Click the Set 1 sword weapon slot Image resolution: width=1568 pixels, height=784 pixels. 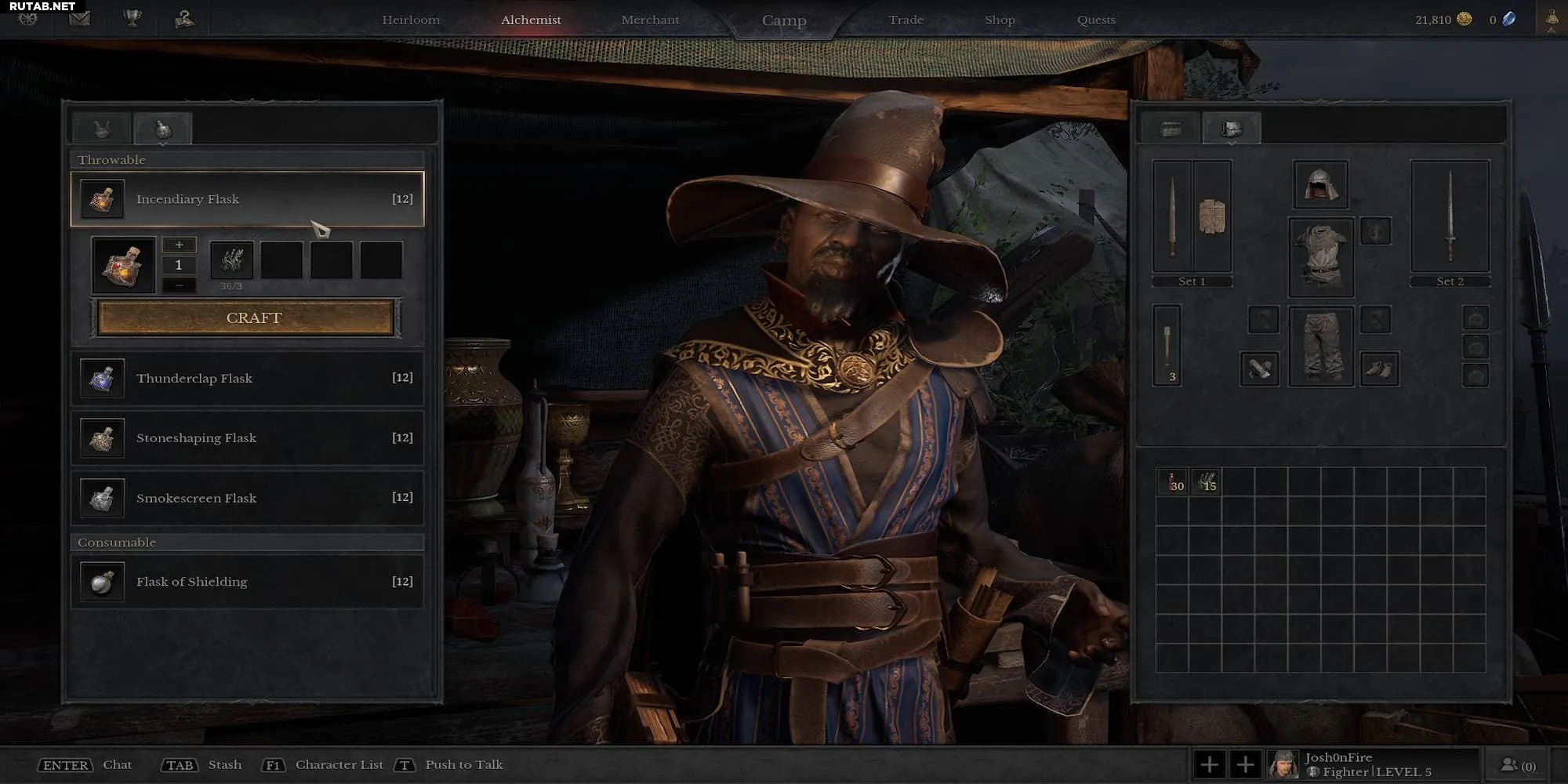[1172, 216]
